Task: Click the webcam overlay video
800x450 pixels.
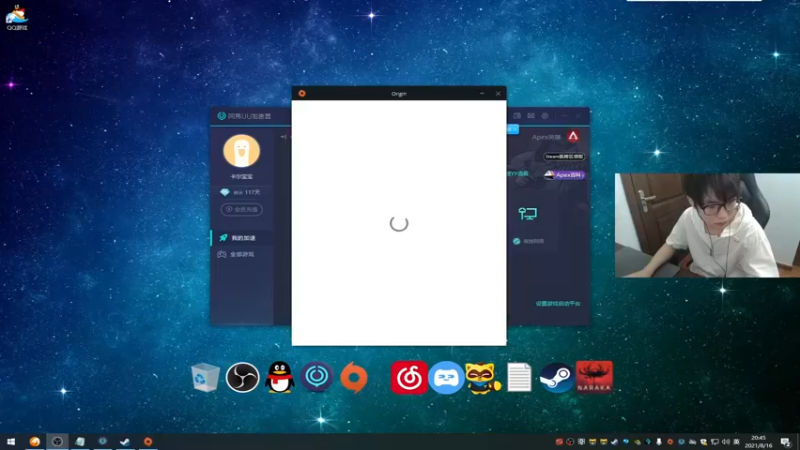Action: 707,226
